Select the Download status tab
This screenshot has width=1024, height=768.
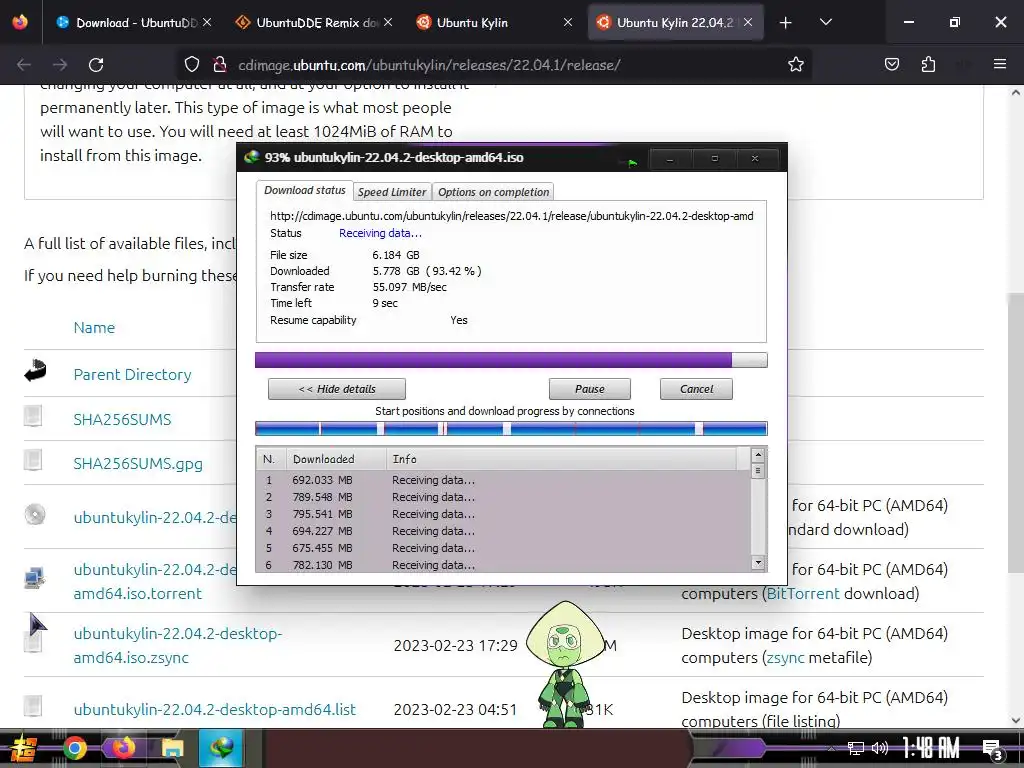[304, 190]
